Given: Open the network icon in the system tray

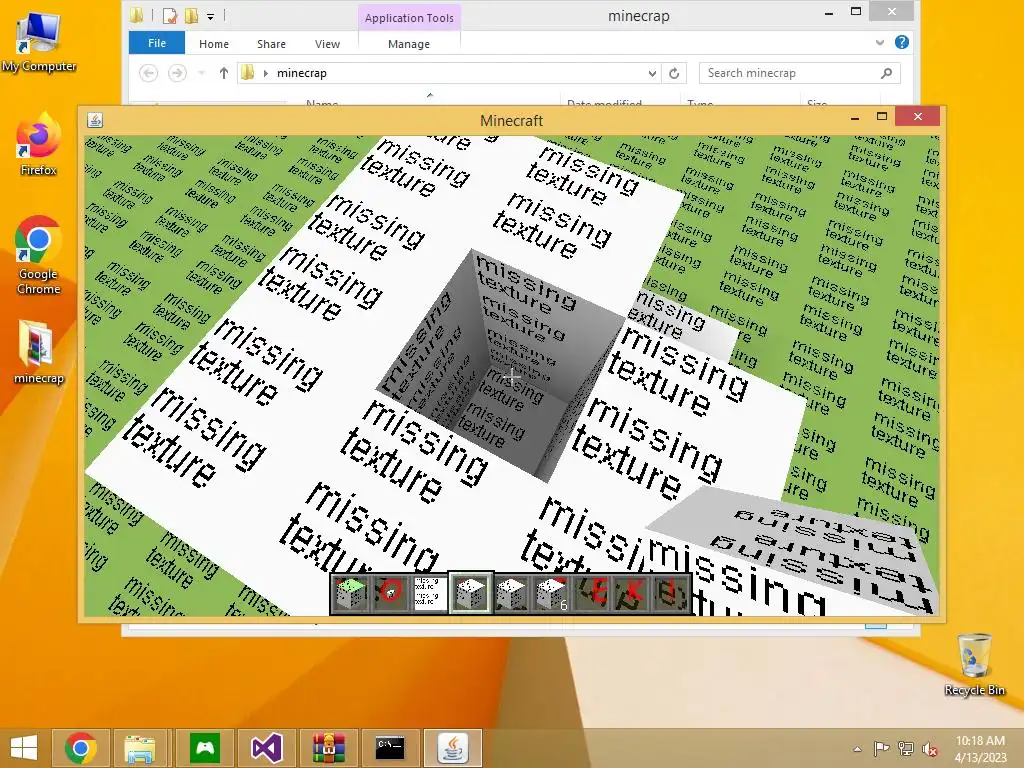Looking at the screenshot, I should [905, 749].
